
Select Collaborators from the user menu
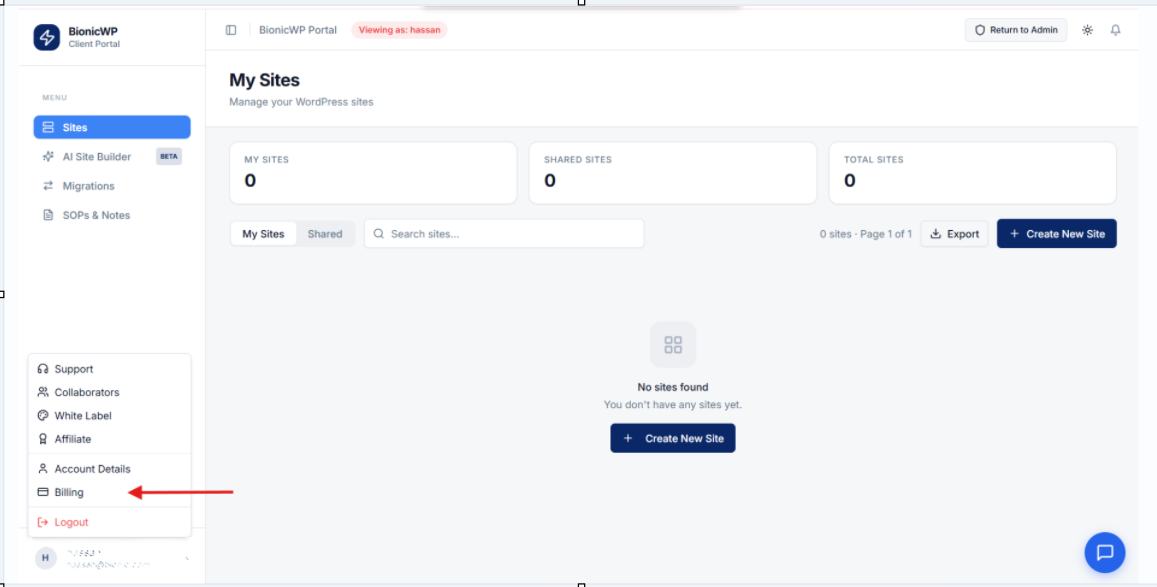[x=109, y=392]
